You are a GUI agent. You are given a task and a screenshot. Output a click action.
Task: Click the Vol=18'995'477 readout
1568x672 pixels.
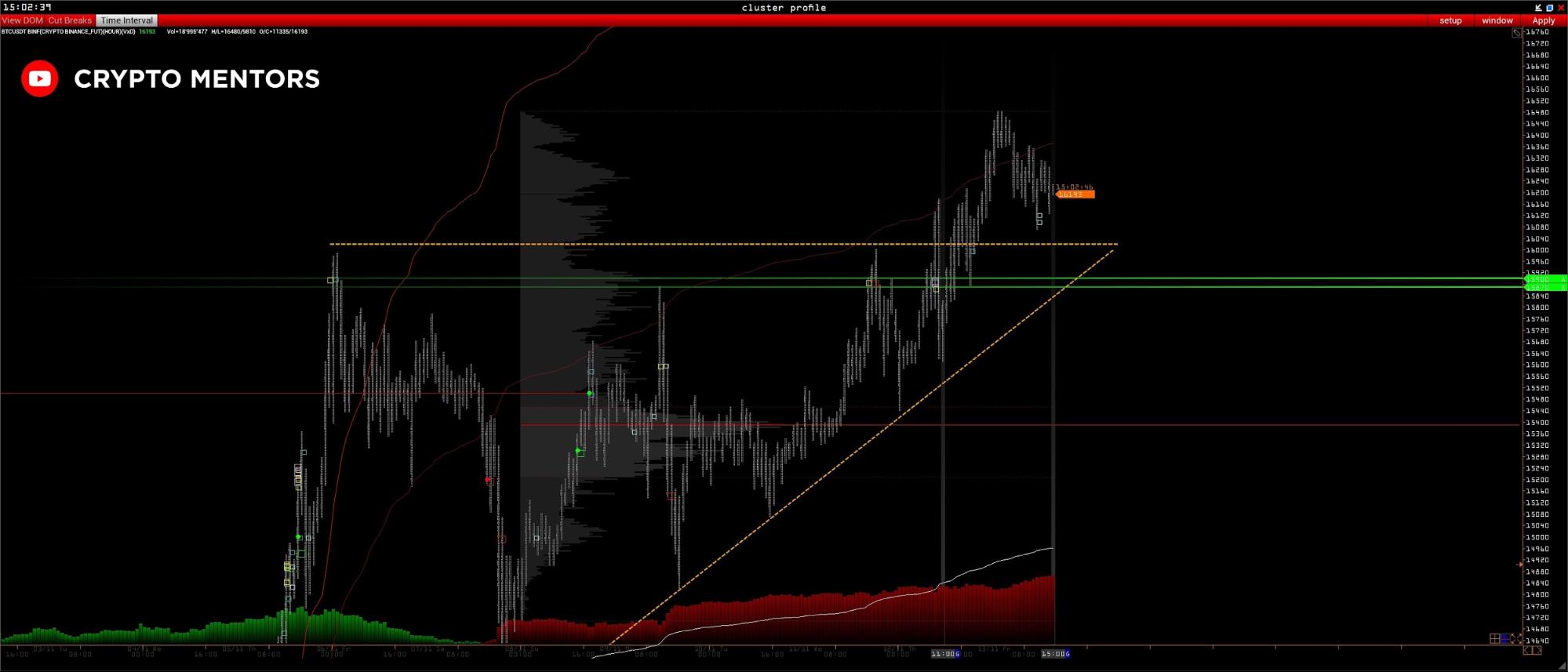click(187, 32)
